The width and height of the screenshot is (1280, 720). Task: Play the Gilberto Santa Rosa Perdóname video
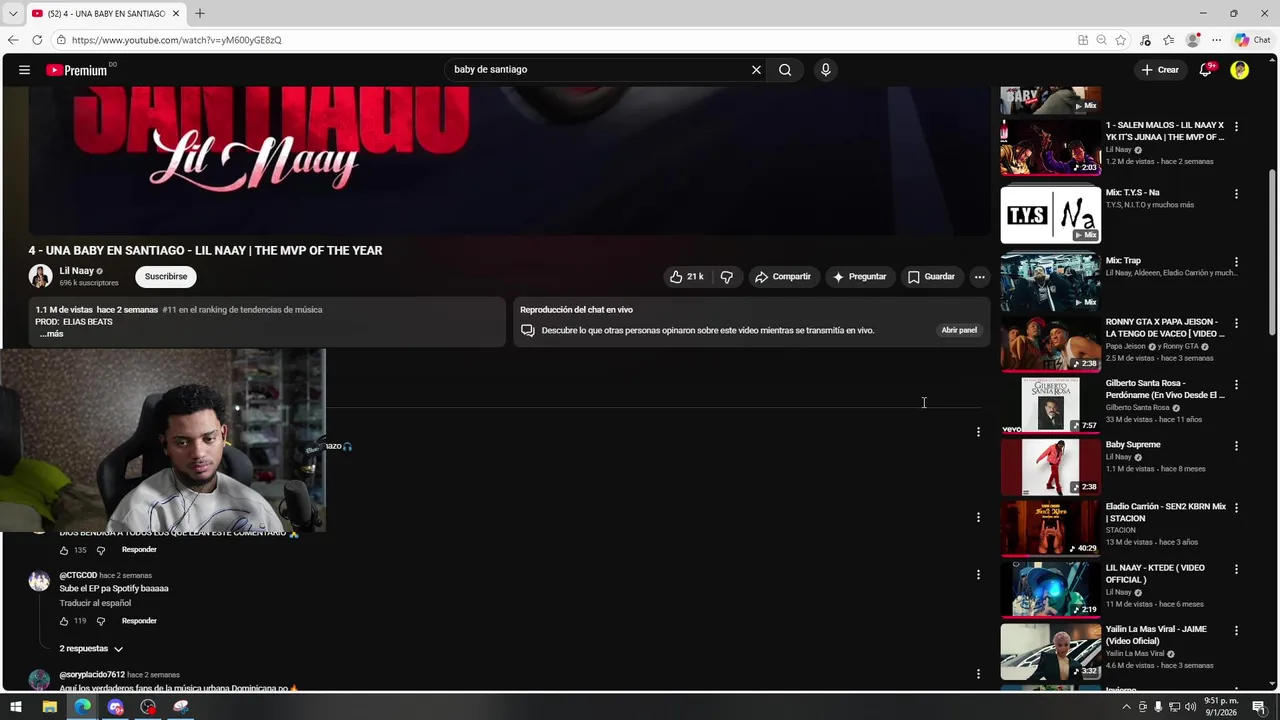1050,405
